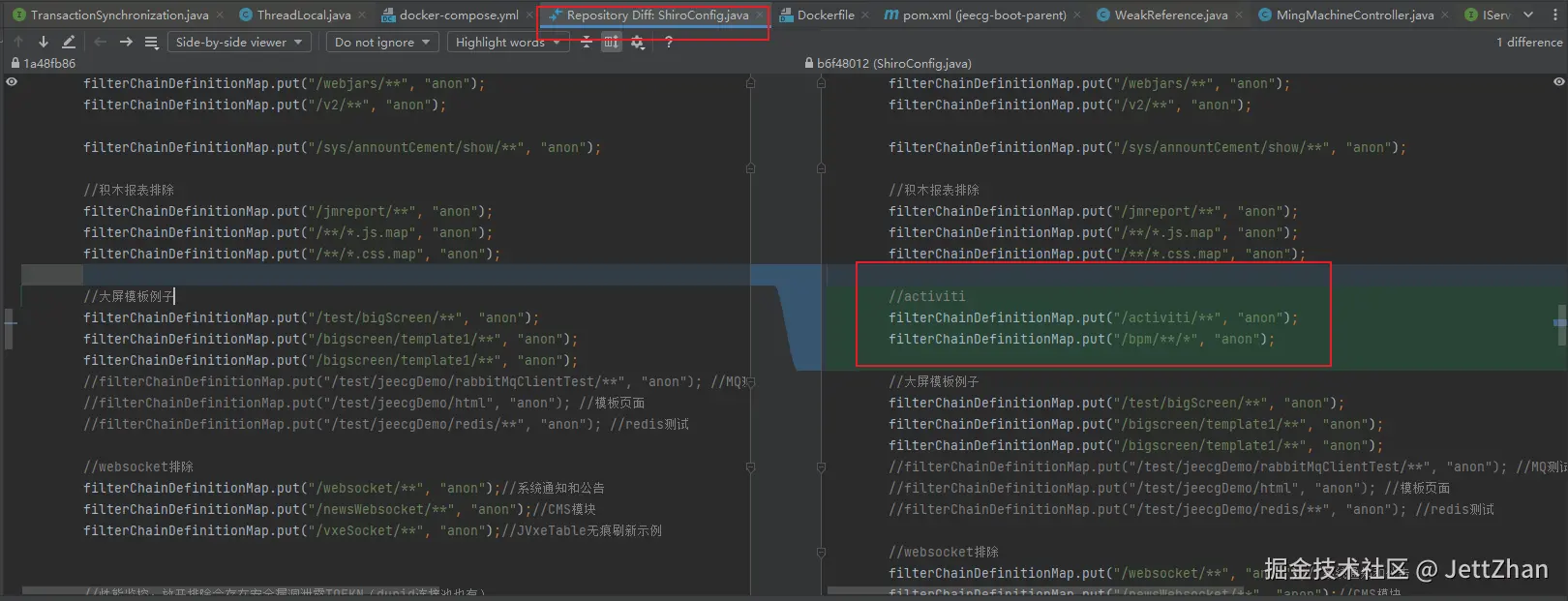Click the right pane lock icon by b6f48012
This screenshot has height=601, width=1568.
point(808,63)
